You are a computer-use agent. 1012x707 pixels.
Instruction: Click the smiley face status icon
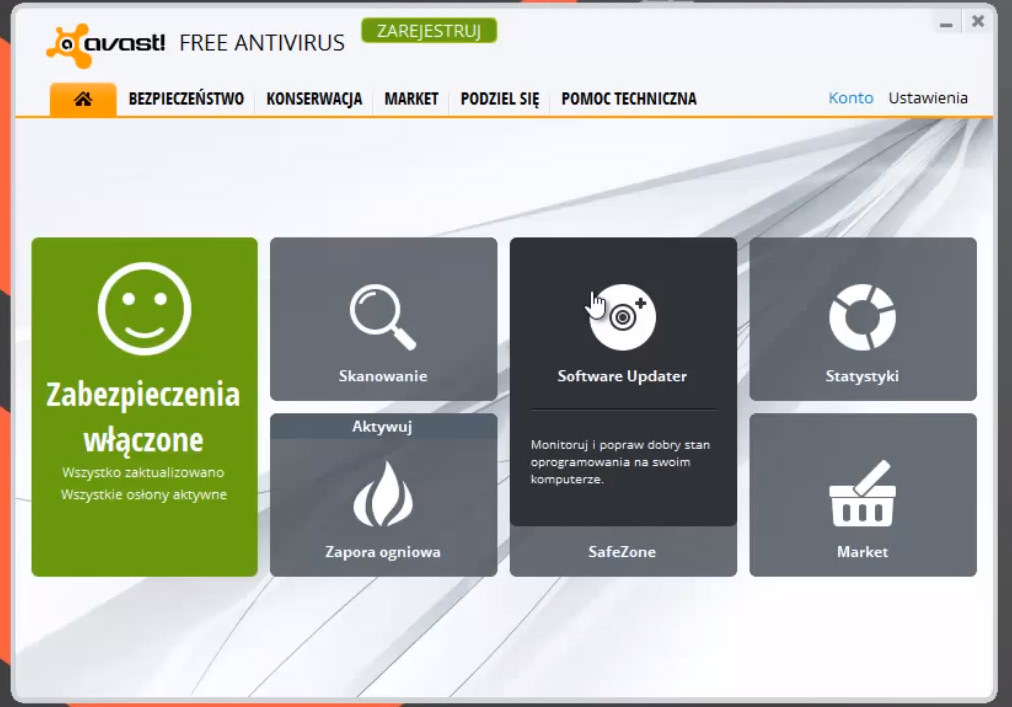pos(145,309)
